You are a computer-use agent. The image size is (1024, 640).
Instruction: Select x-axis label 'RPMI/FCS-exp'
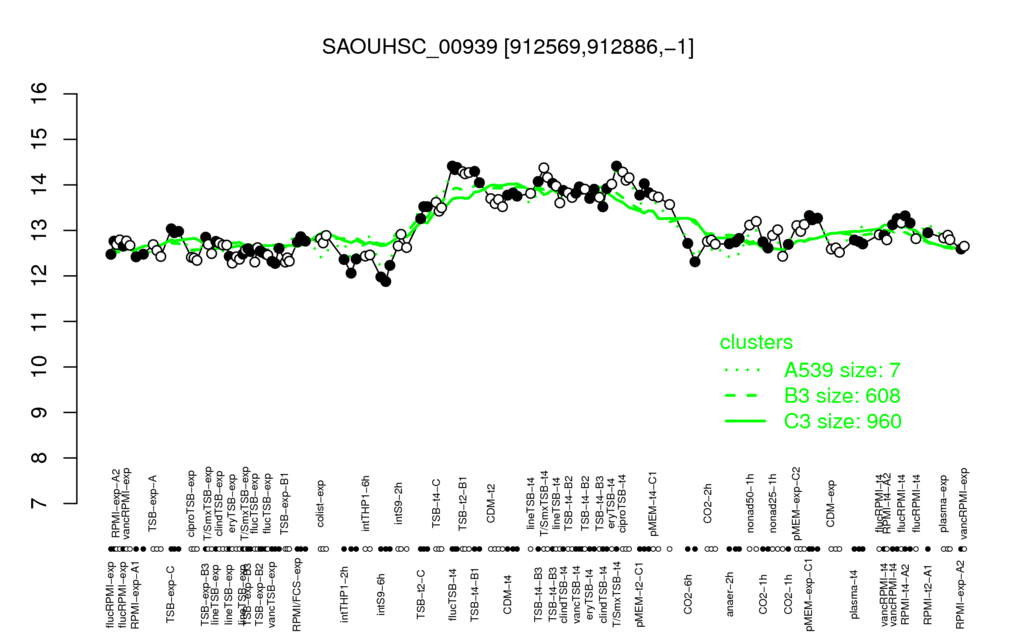[297, 595]
